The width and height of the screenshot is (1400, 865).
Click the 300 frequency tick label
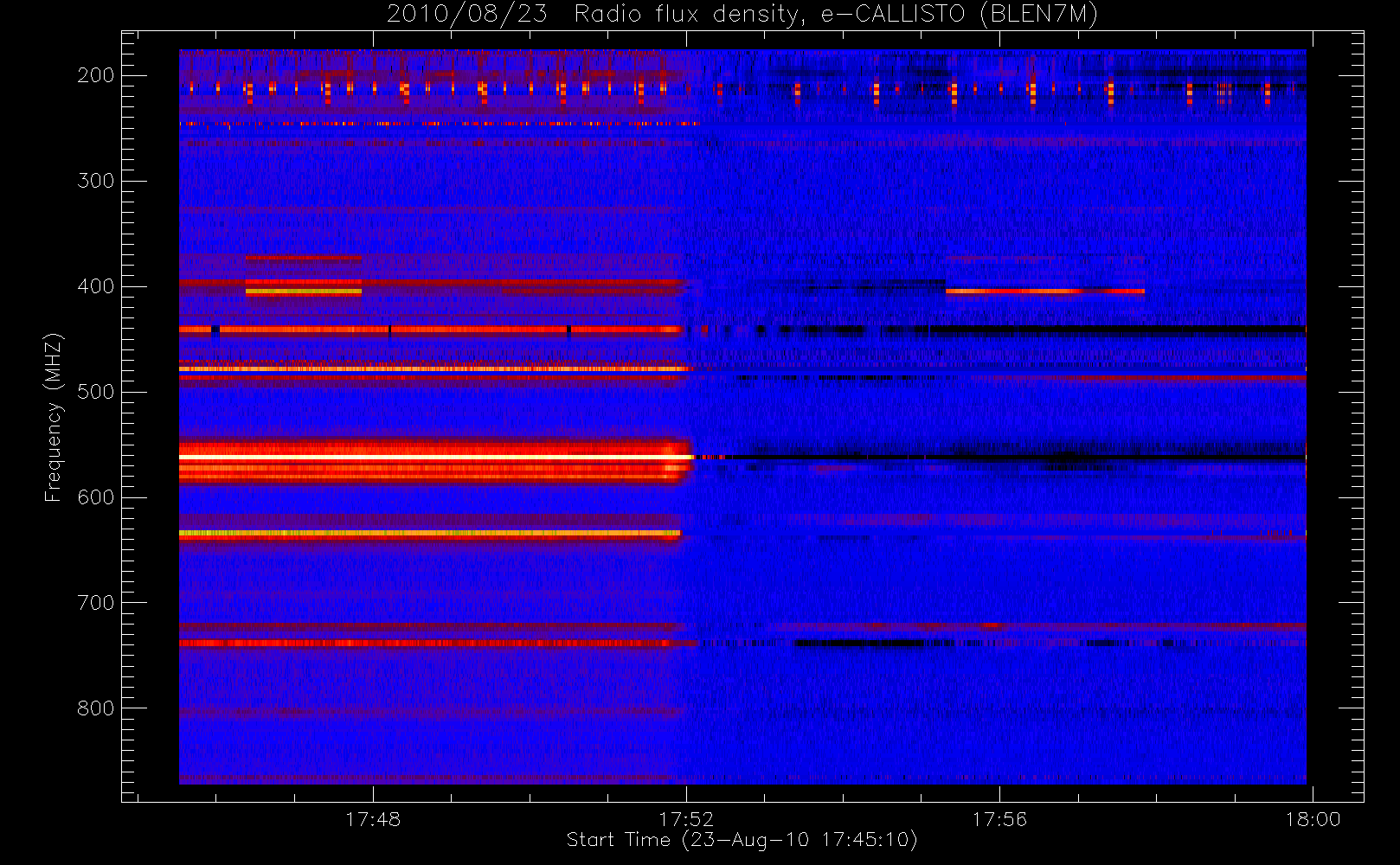[x=95, y=181]
